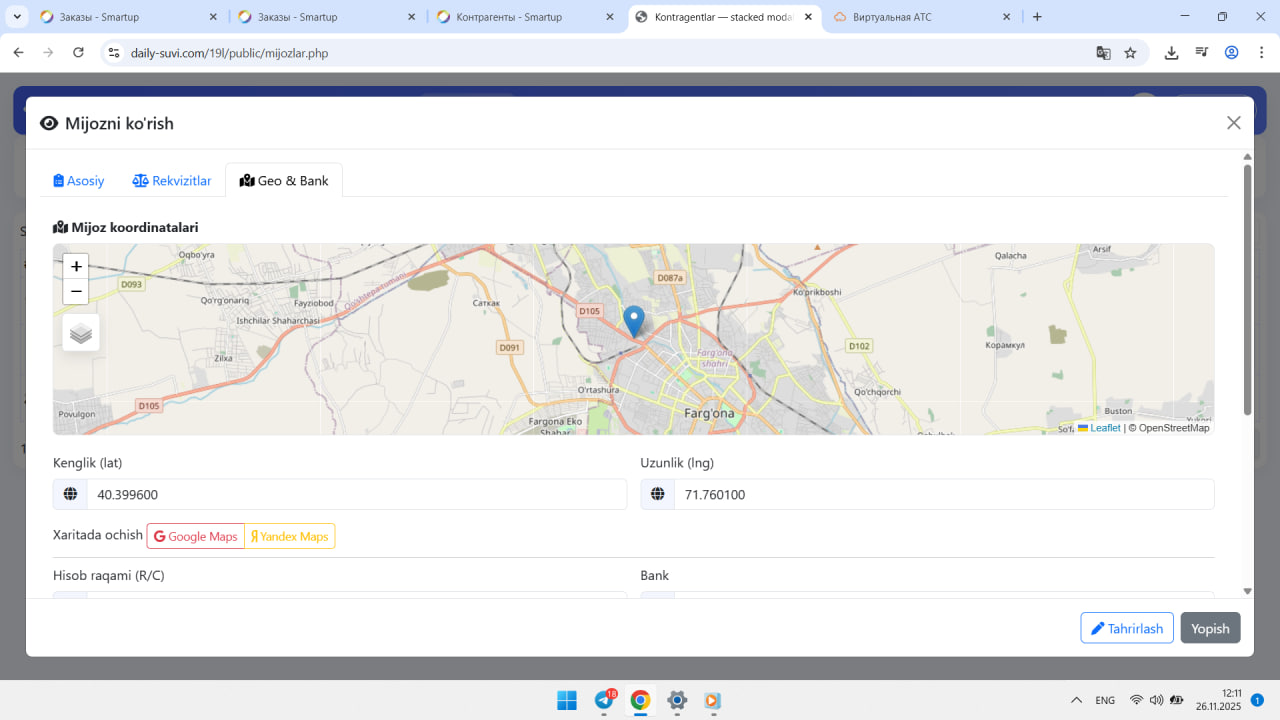Switch to the Asosiy tab

tap(79, 181)
